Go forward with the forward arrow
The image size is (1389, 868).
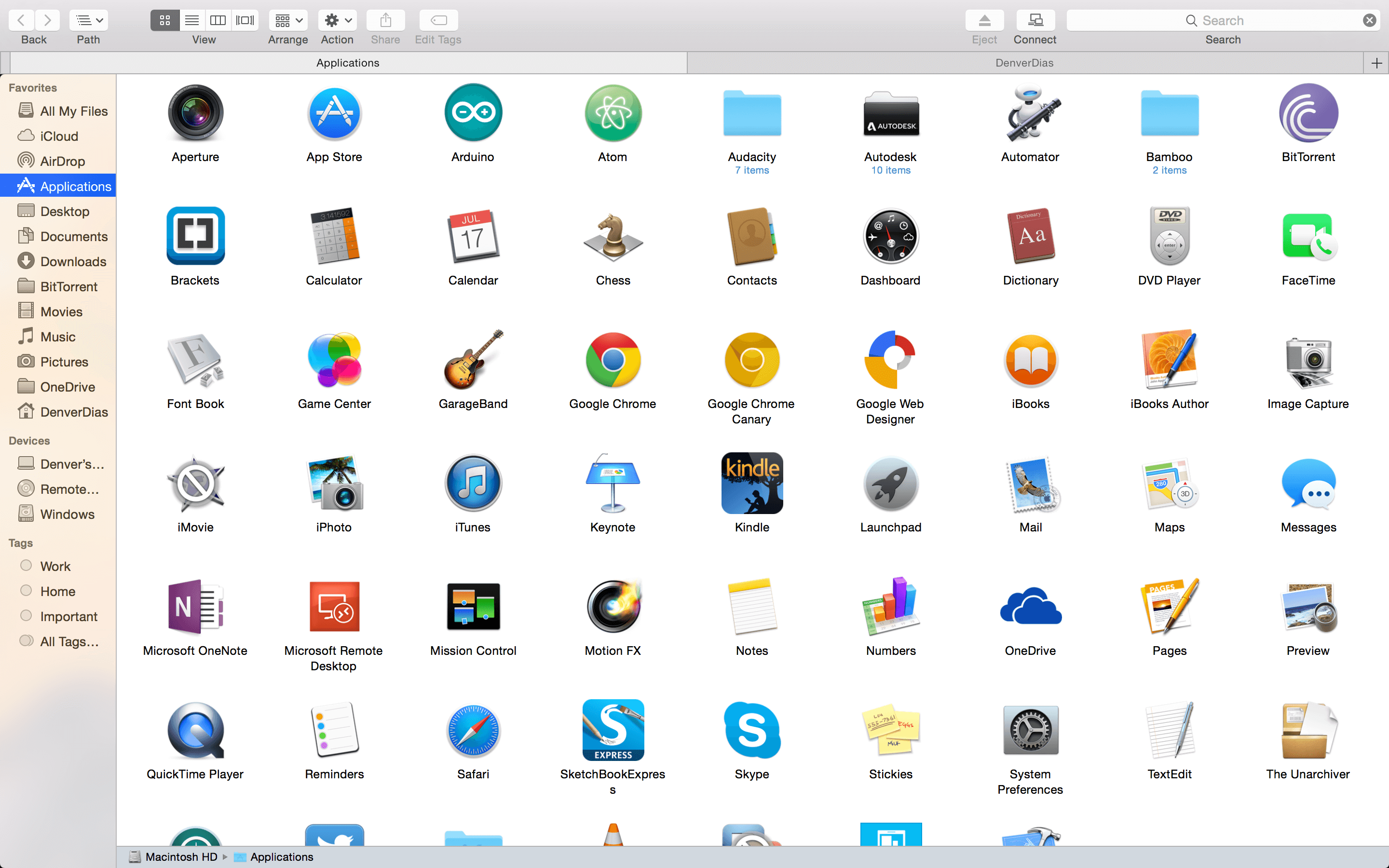pyautogui.click(x=47, y=20)
